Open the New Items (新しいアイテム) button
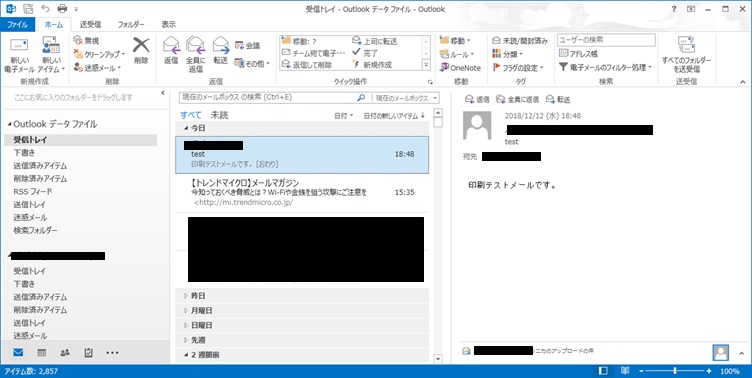The height and width of the screenshot is (378, 752). [x=50, y=55]
